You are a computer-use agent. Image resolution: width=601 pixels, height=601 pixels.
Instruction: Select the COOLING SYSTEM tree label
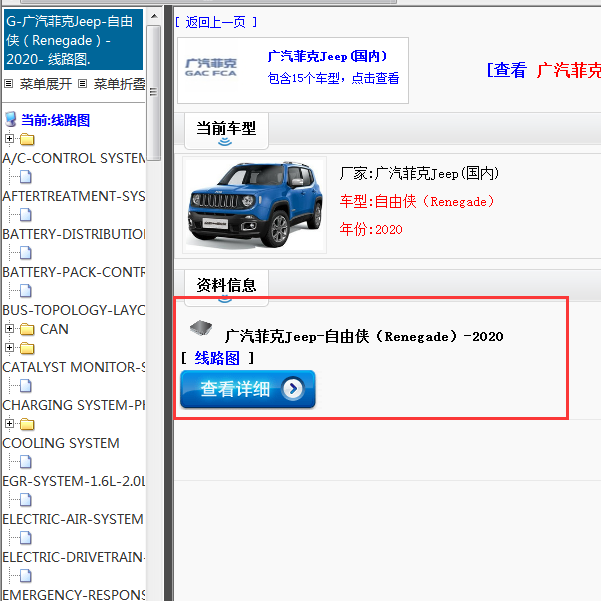(61, 443)
